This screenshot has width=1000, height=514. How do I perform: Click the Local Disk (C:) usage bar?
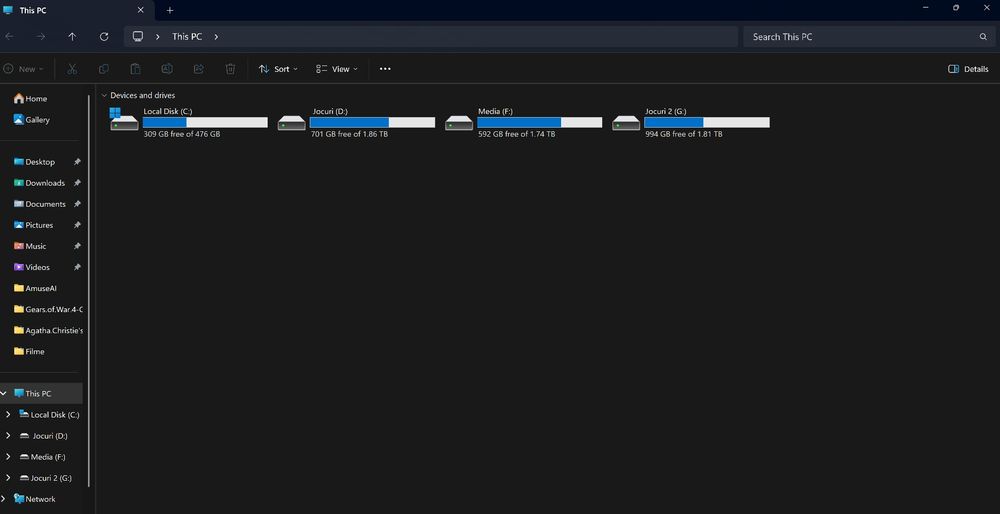[205, 122]
